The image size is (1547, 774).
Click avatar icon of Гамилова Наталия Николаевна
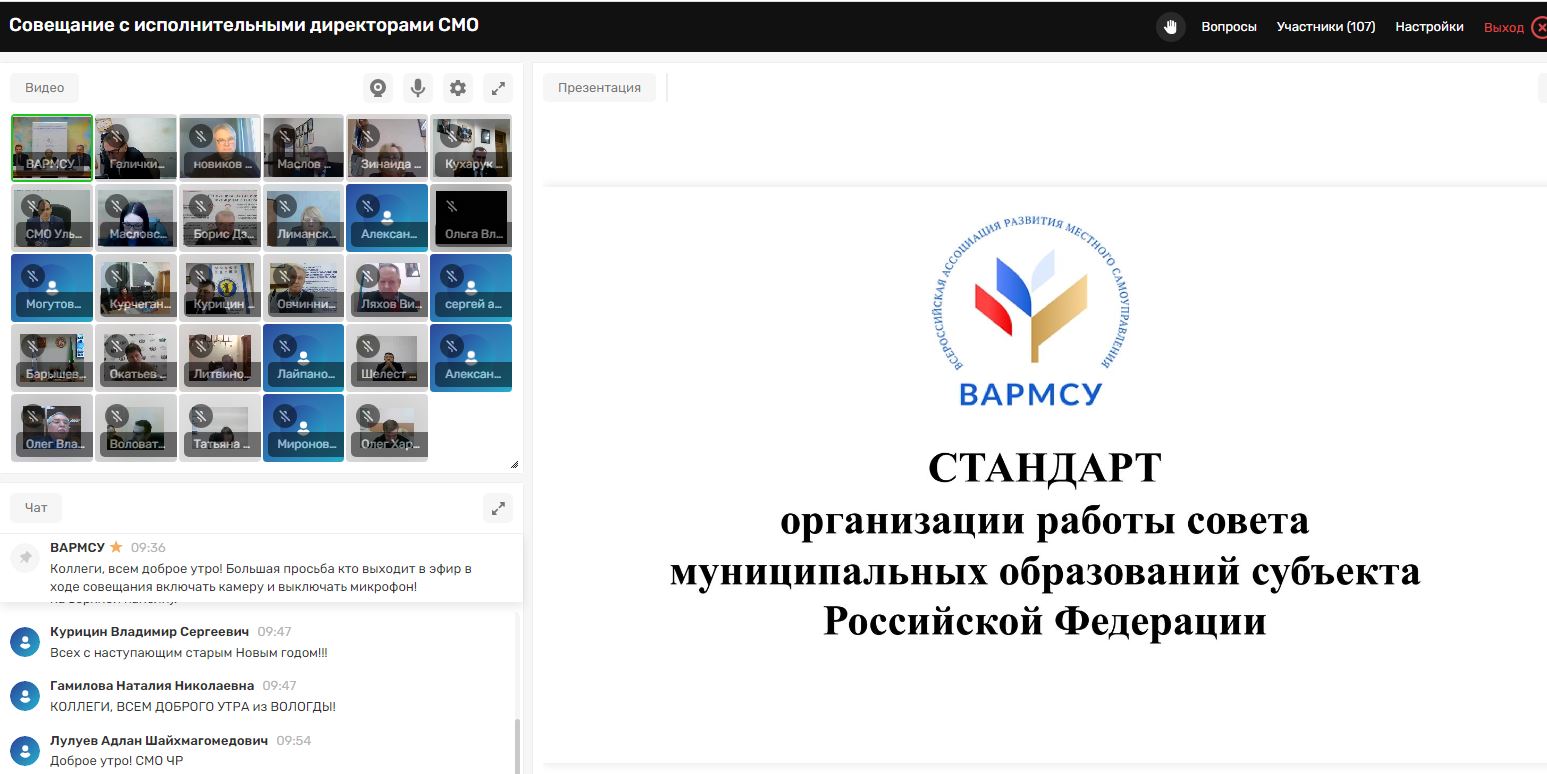click(x=25, y=696)
